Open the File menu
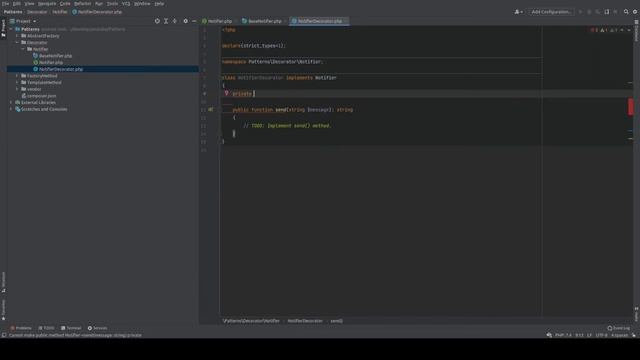 [x=5, y=4]
